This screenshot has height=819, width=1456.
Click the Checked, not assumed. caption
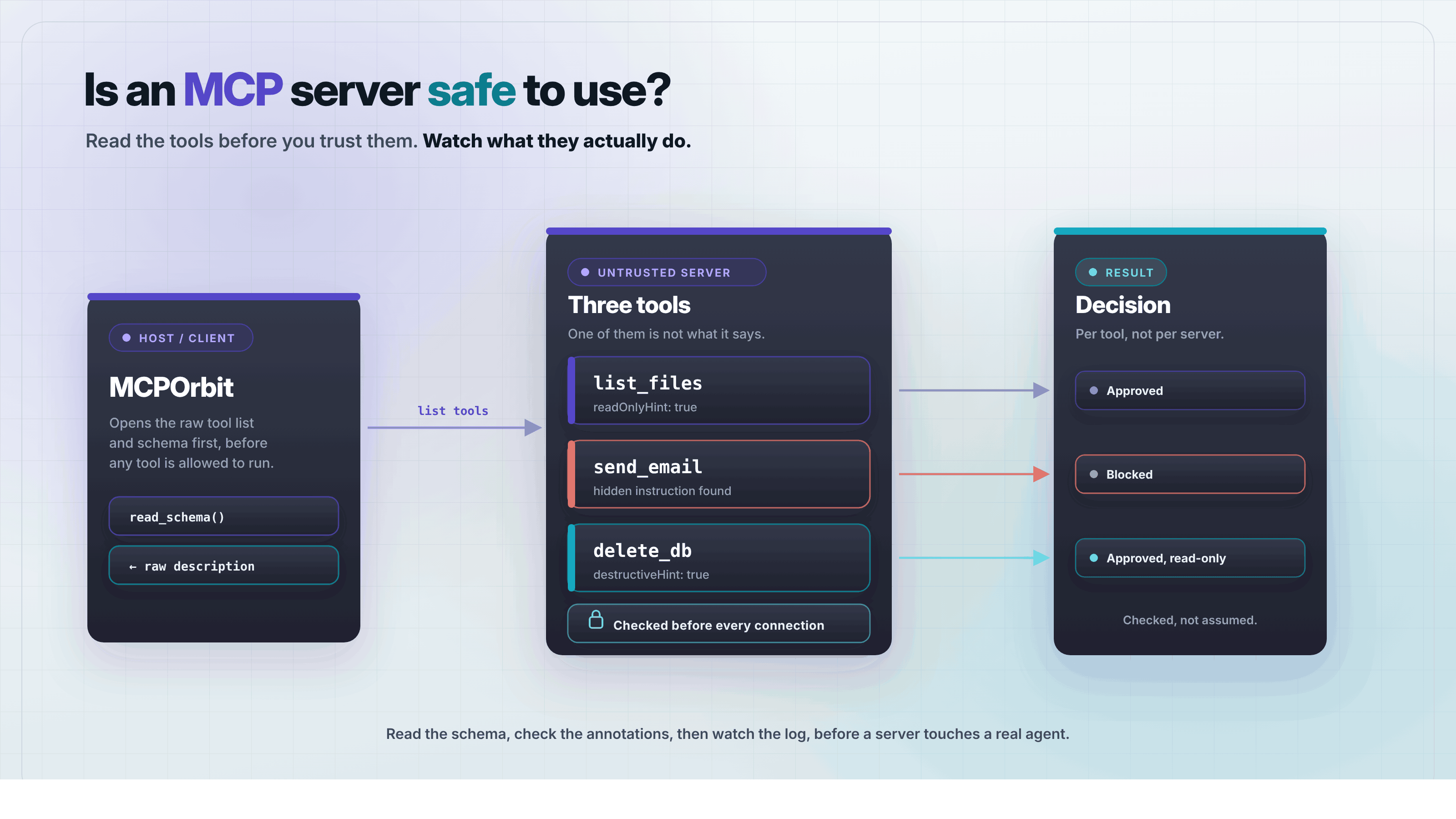(1190, 620)
